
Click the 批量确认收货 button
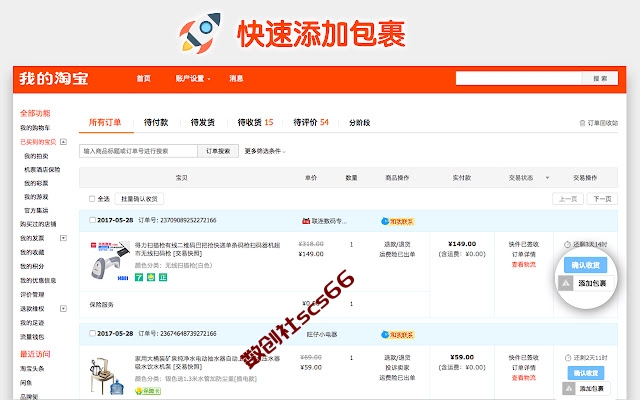pos(139,199)
